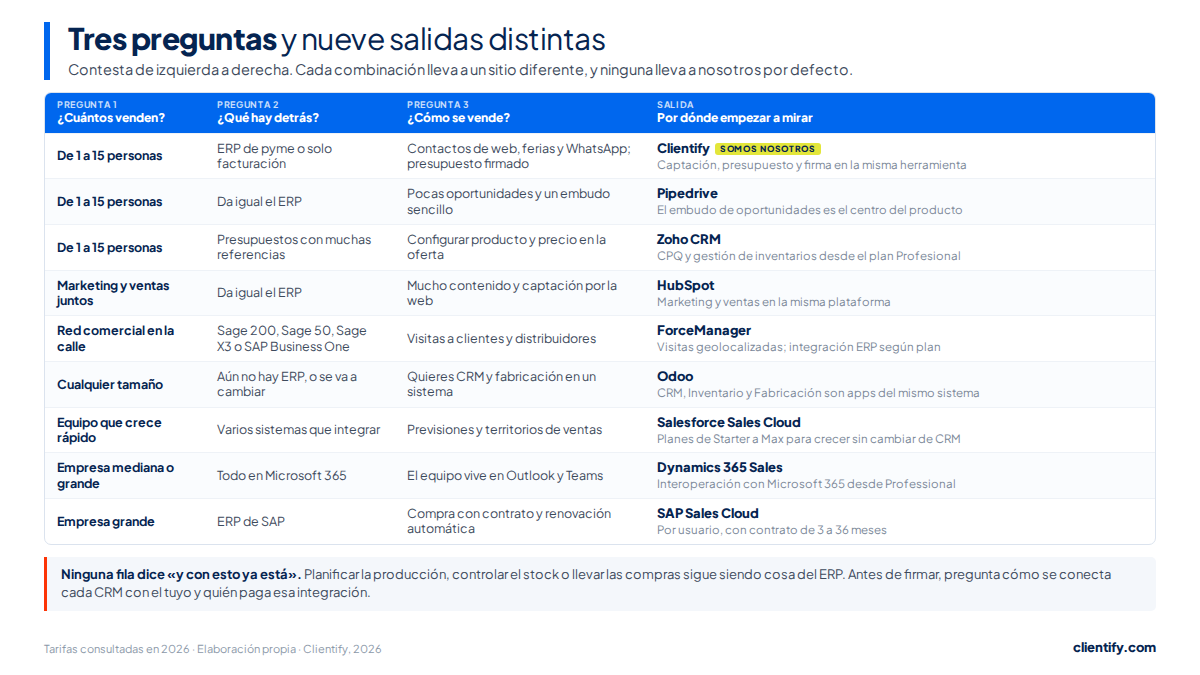
Task: Click the 'Odoo' product name
Action: coord(675,376)
